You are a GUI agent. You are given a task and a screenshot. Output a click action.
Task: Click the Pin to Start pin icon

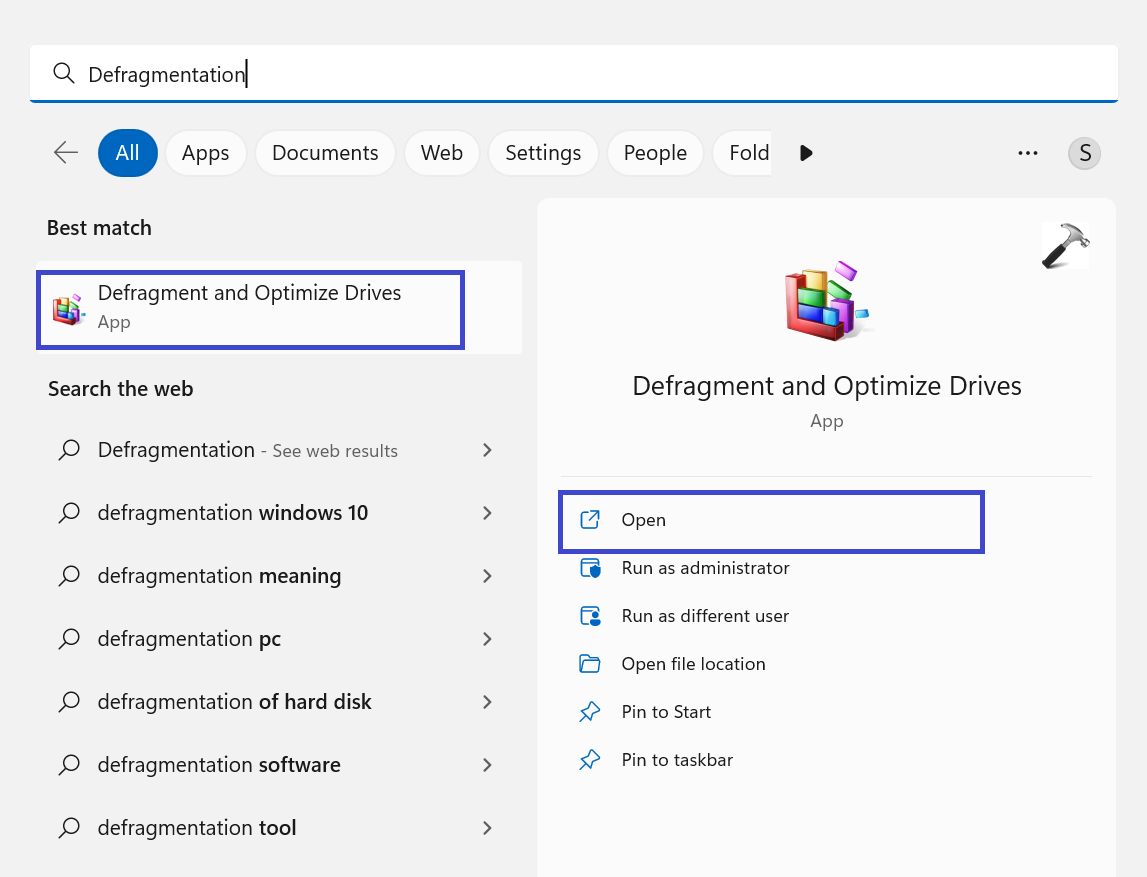[590, 712]
